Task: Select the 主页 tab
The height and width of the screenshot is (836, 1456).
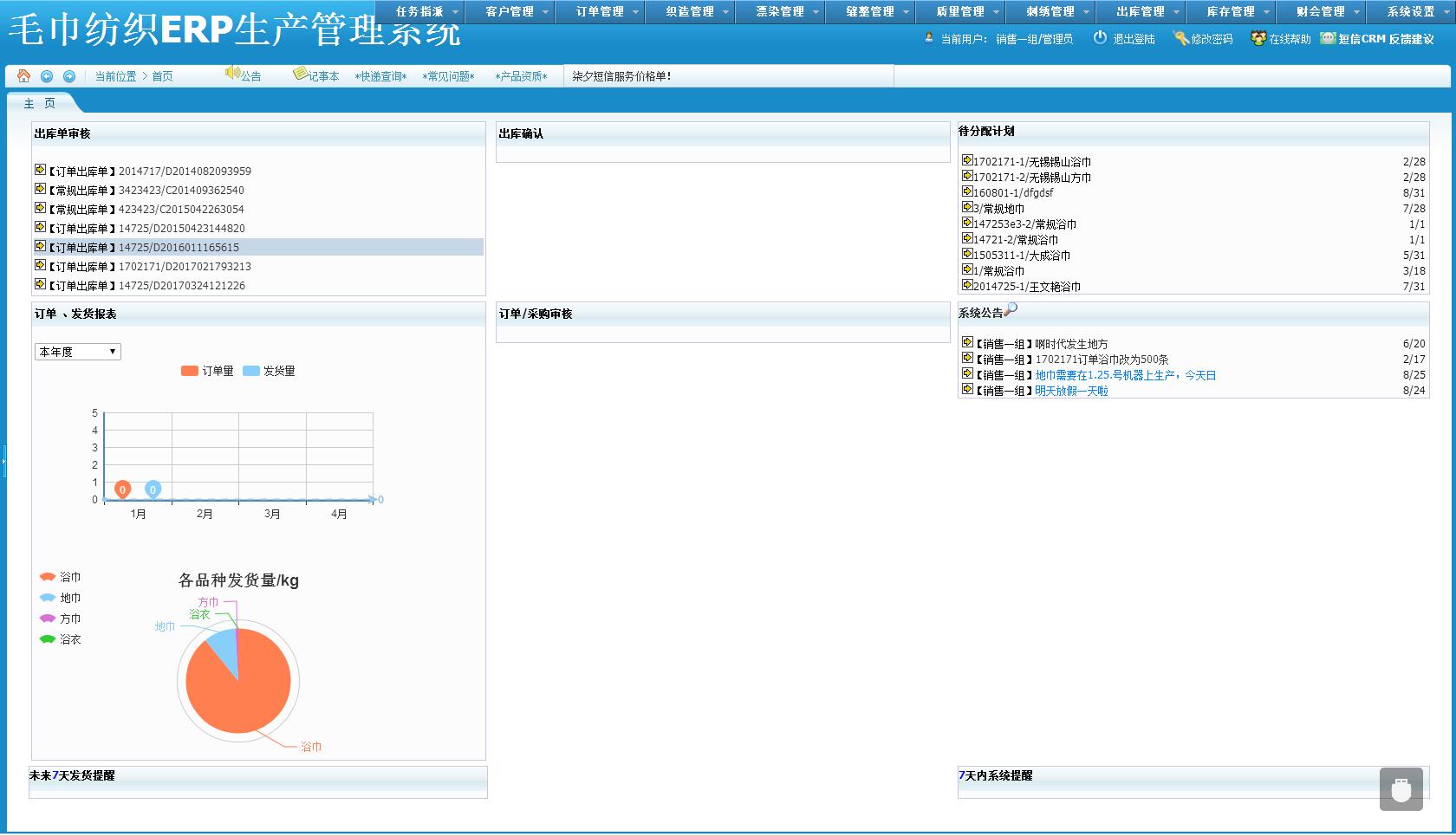Action: (x=40, y=104)
